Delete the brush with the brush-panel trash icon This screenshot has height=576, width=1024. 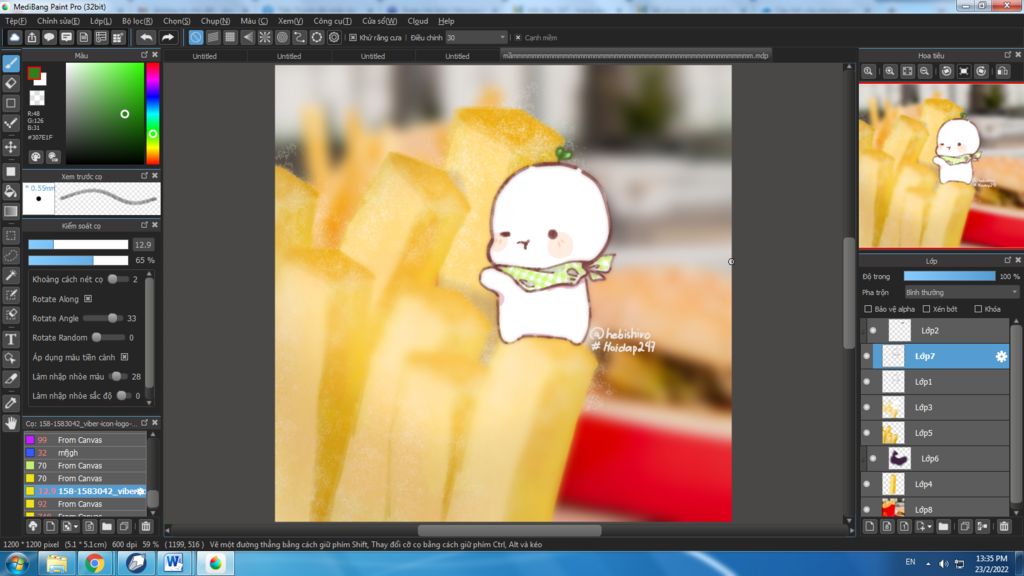(x=146, y=526)
